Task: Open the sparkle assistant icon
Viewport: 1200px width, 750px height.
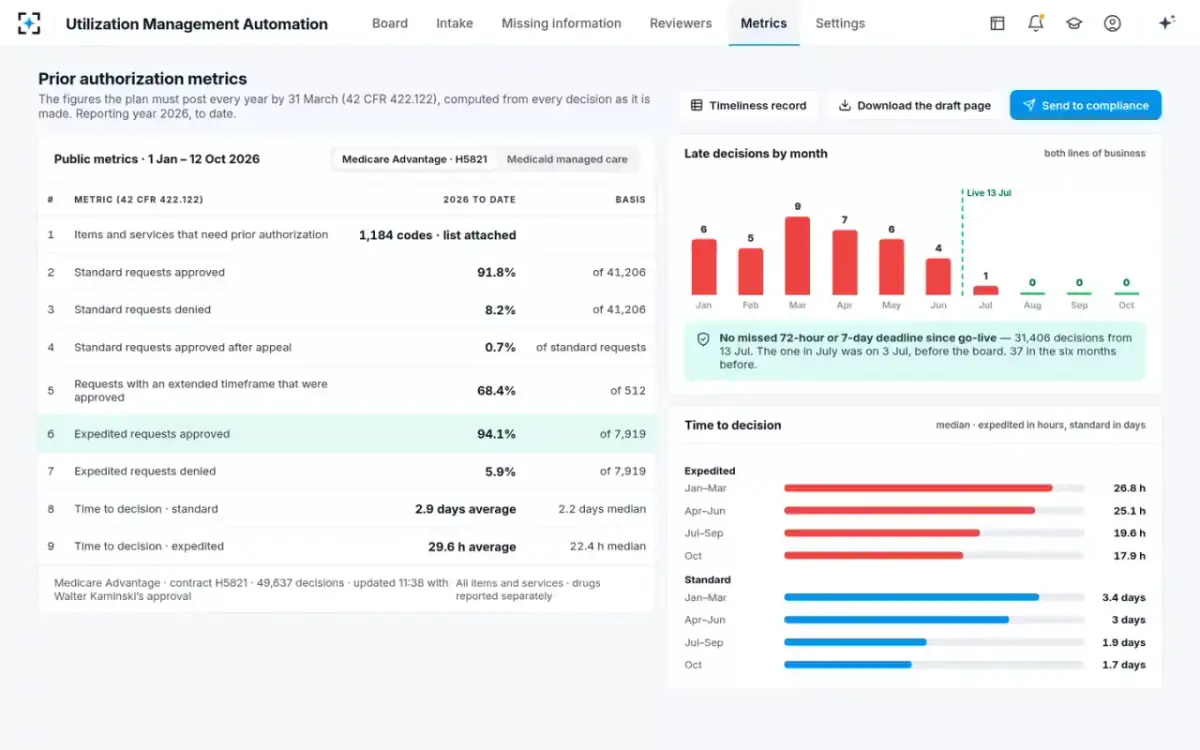Action: pyautogui.click(x=1166, y=23)
